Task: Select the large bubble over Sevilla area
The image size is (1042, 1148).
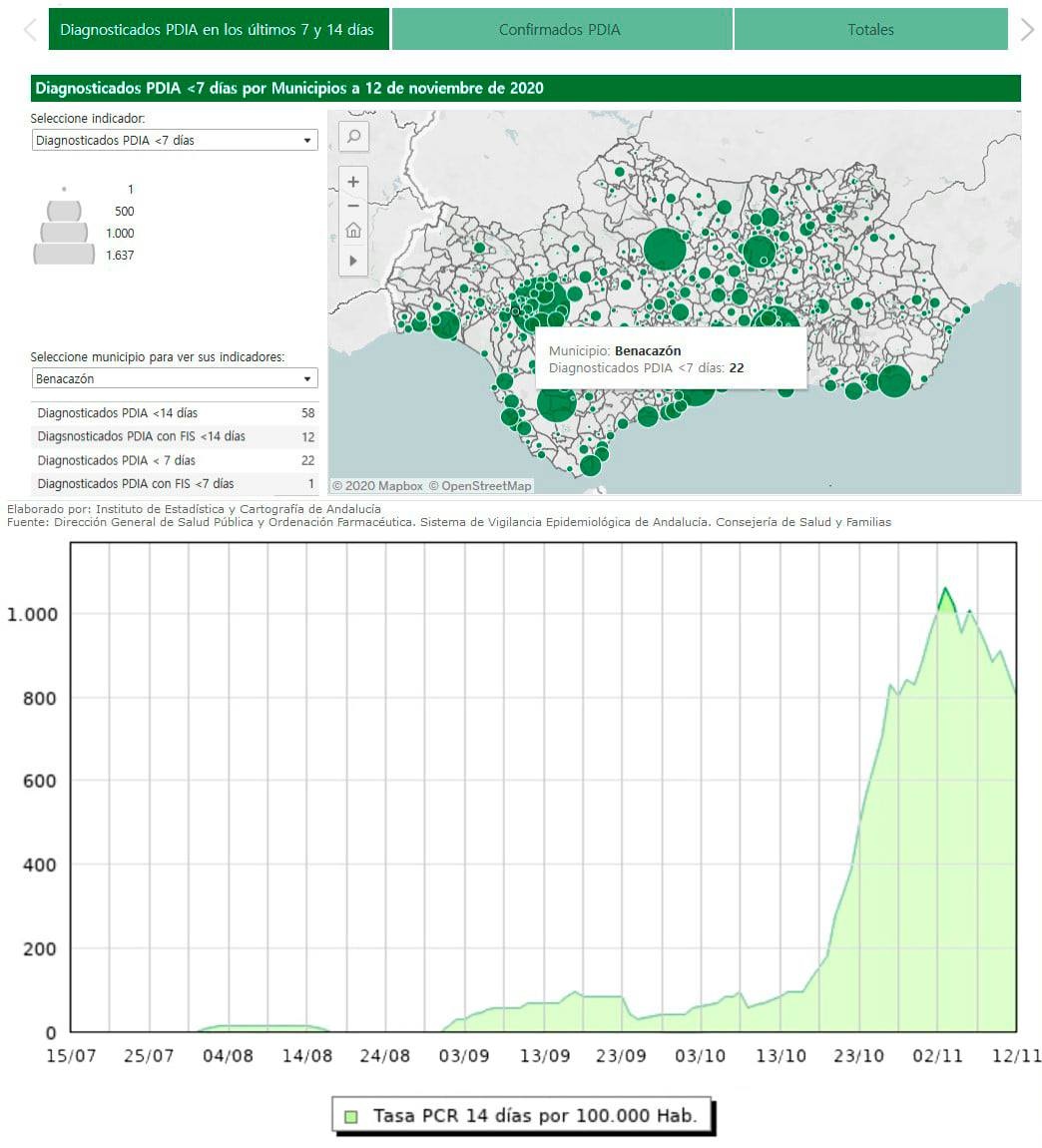Action: pyautogui.click(x=544, y=304)
